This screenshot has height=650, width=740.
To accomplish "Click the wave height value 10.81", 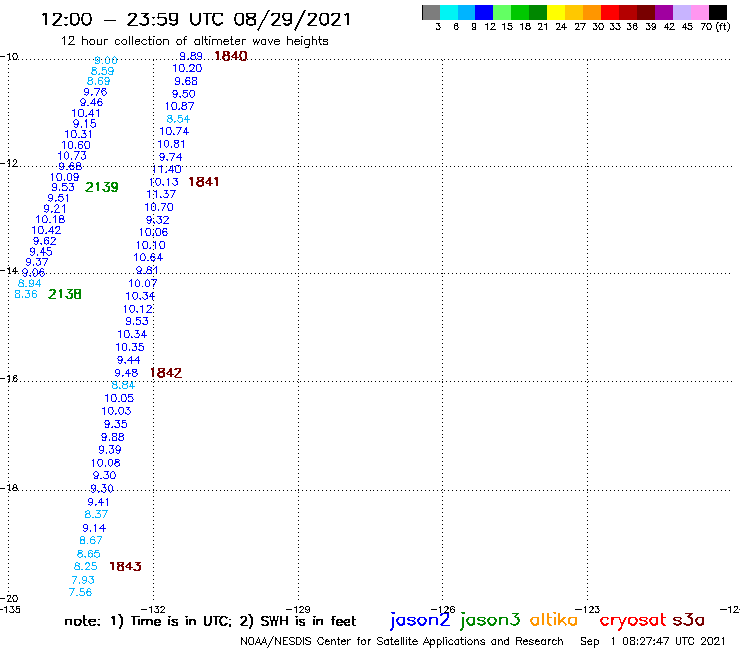I will point(171,144).
